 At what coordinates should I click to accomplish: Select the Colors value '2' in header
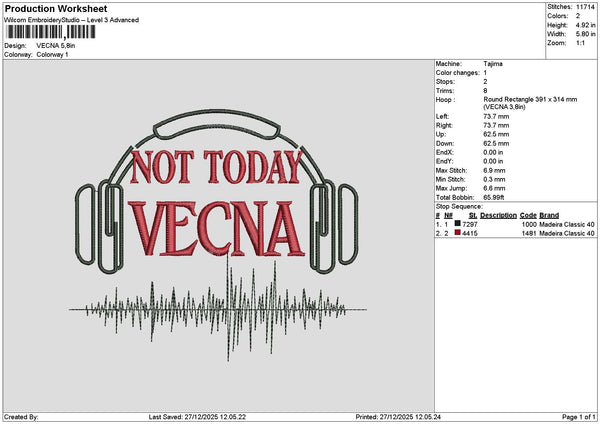(x=578, y=16)
